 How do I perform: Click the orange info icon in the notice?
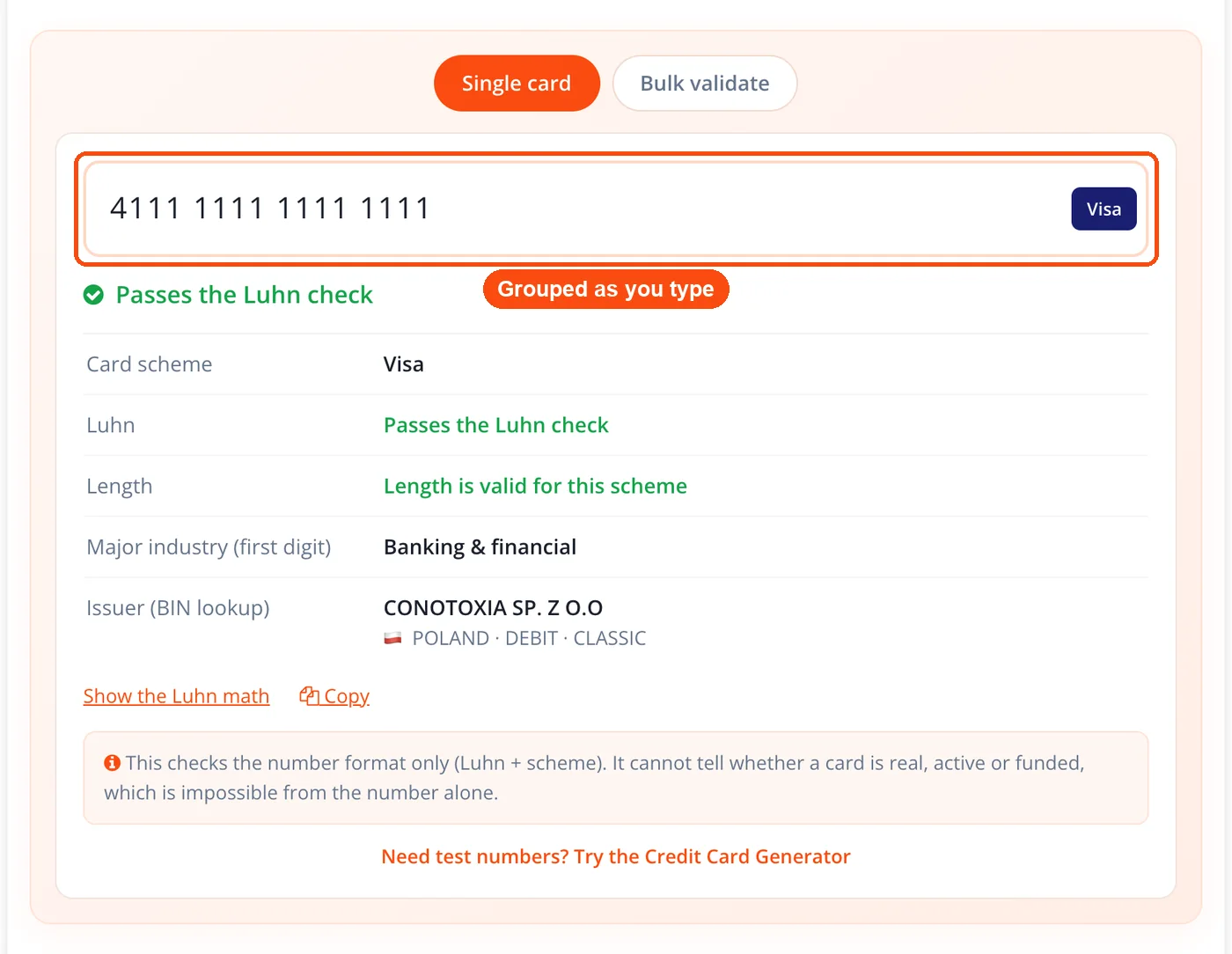click(112, 763)
